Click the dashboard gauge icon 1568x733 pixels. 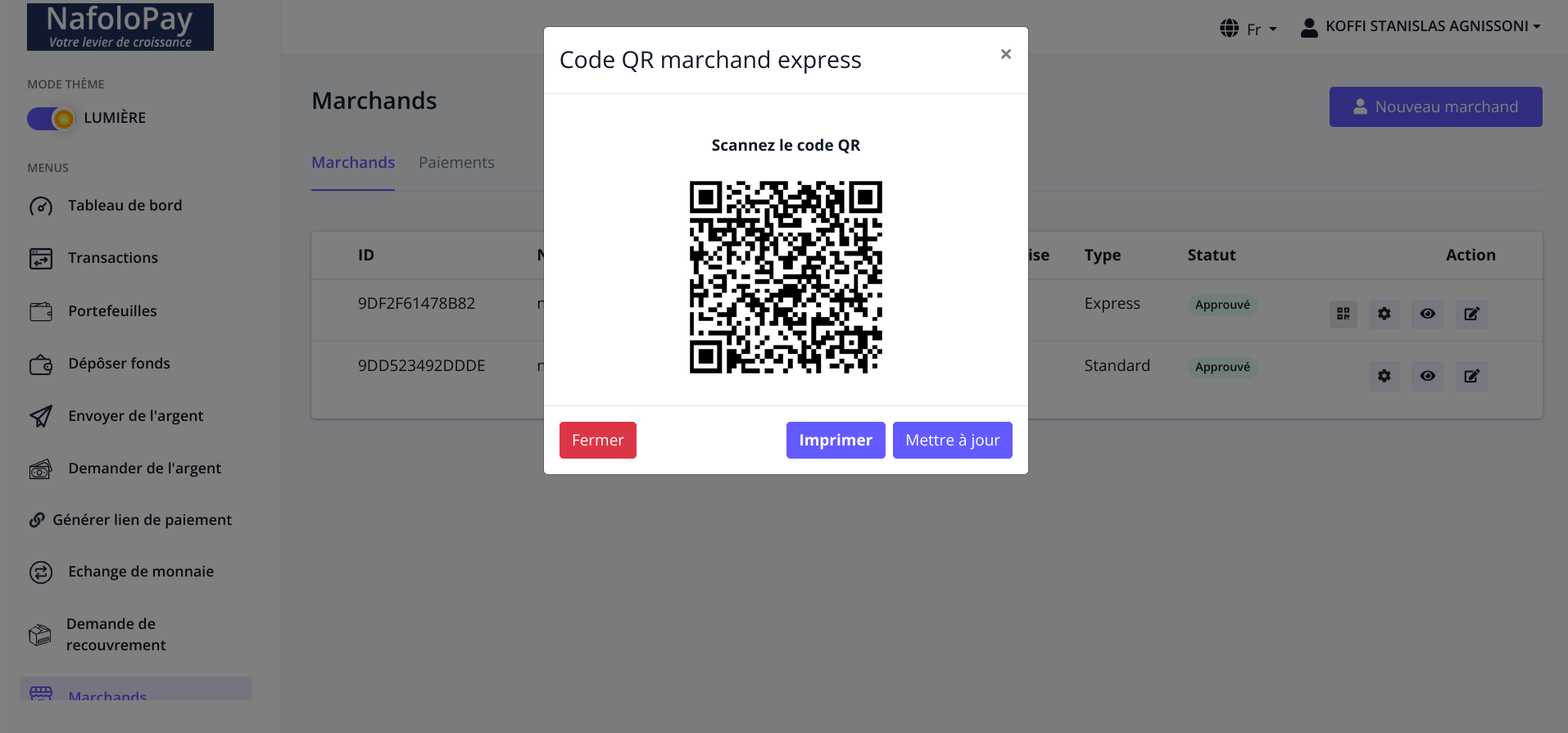[x=41, y=206]
